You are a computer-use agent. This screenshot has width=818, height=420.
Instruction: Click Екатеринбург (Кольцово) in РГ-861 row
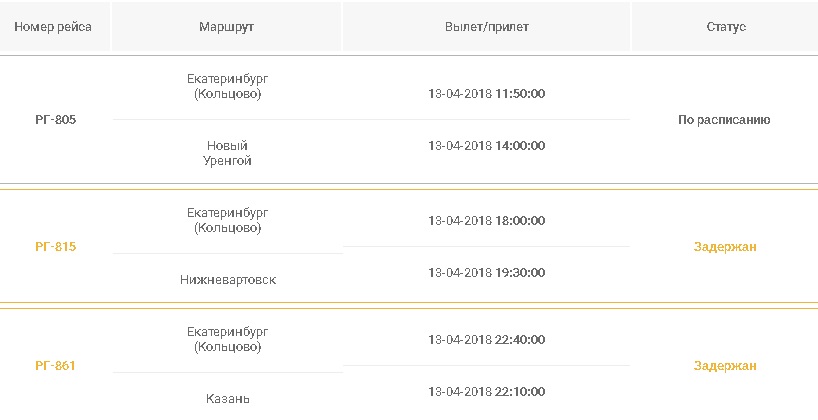pyautogui.click(x=227, y=339)
